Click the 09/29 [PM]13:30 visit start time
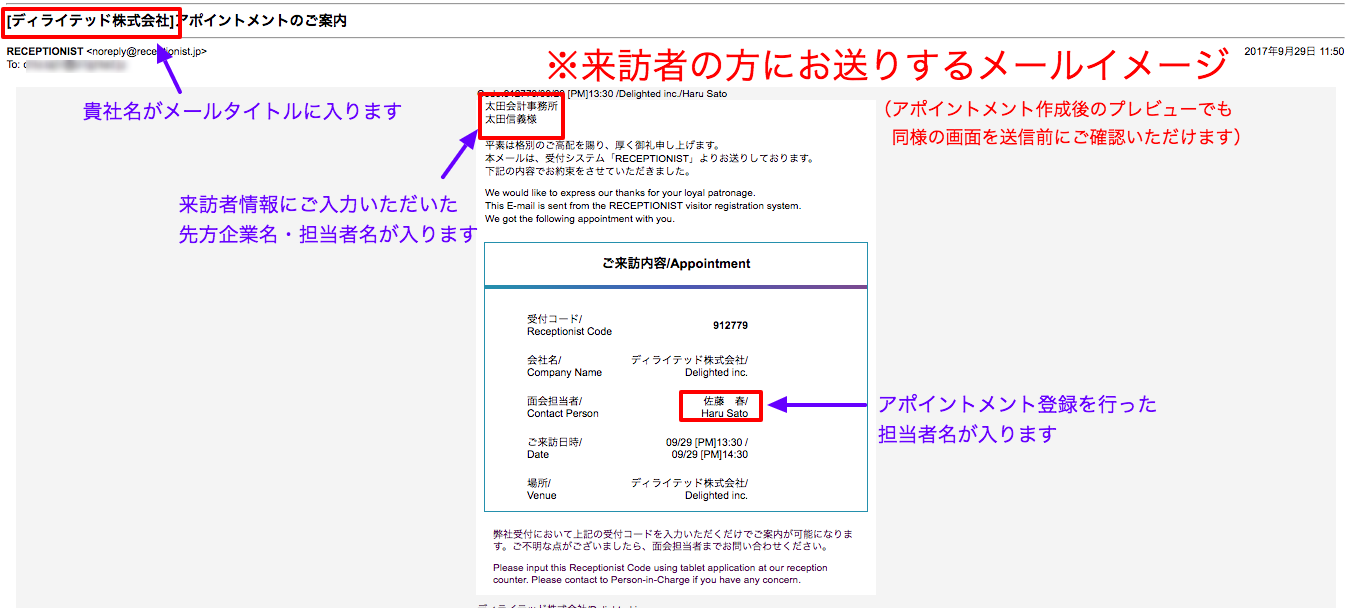Image resolution: width=1347 pixels, height=608 pixels. click(707, 441)
